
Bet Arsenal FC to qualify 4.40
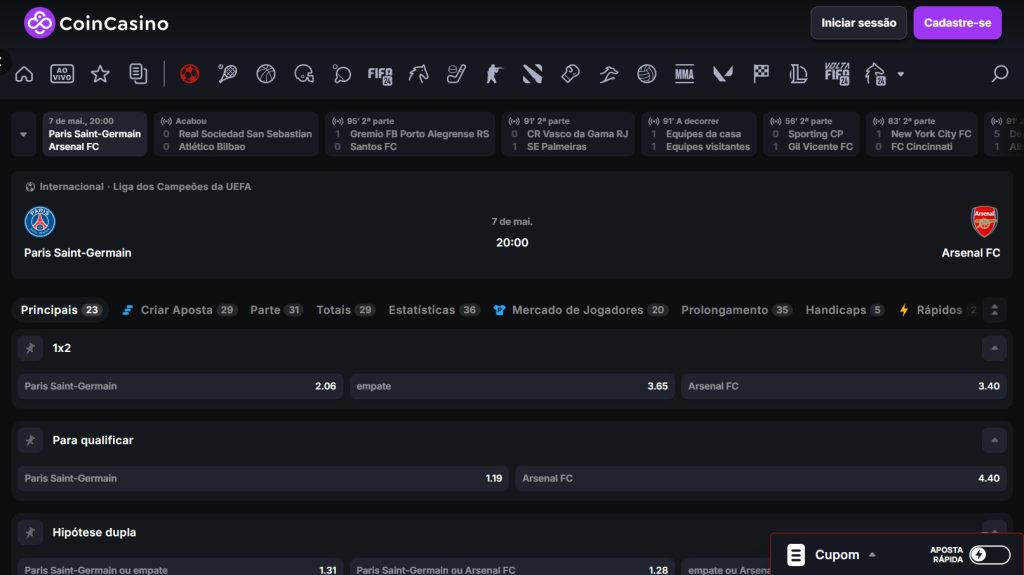(x=761, y=478)
